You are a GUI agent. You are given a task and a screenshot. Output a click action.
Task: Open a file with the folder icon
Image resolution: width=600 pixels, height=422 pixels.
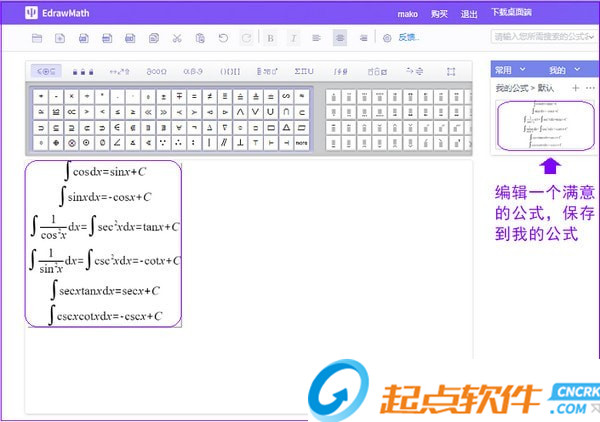[x=37, y=38]
